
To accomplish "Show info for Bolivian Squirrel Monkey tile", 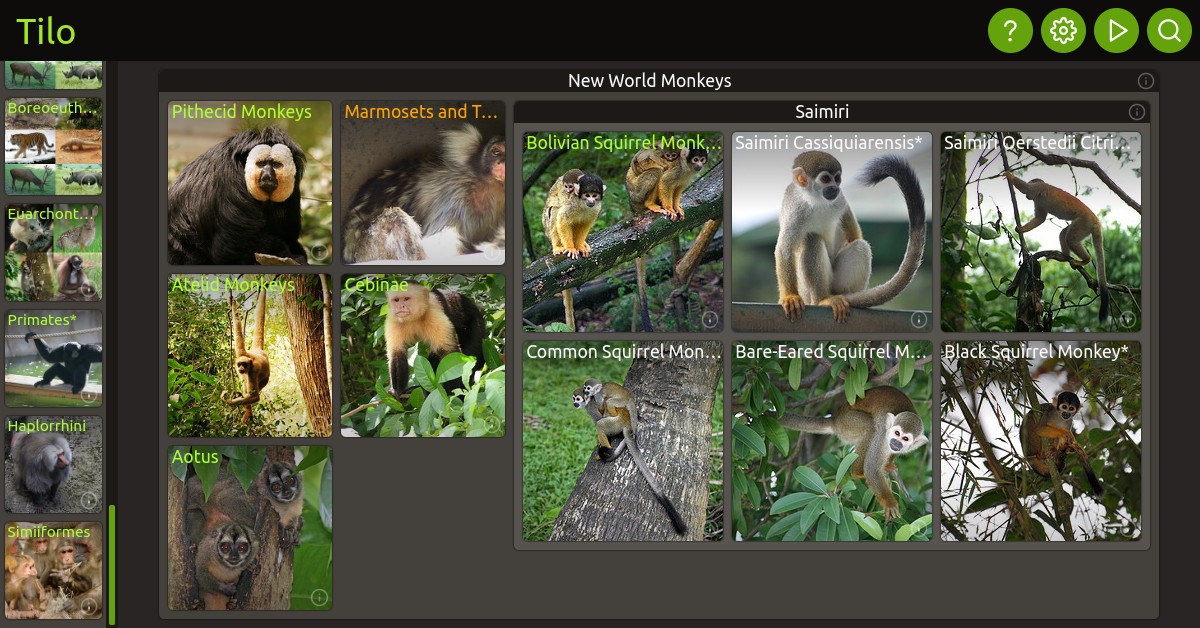I will click(710, 319).
